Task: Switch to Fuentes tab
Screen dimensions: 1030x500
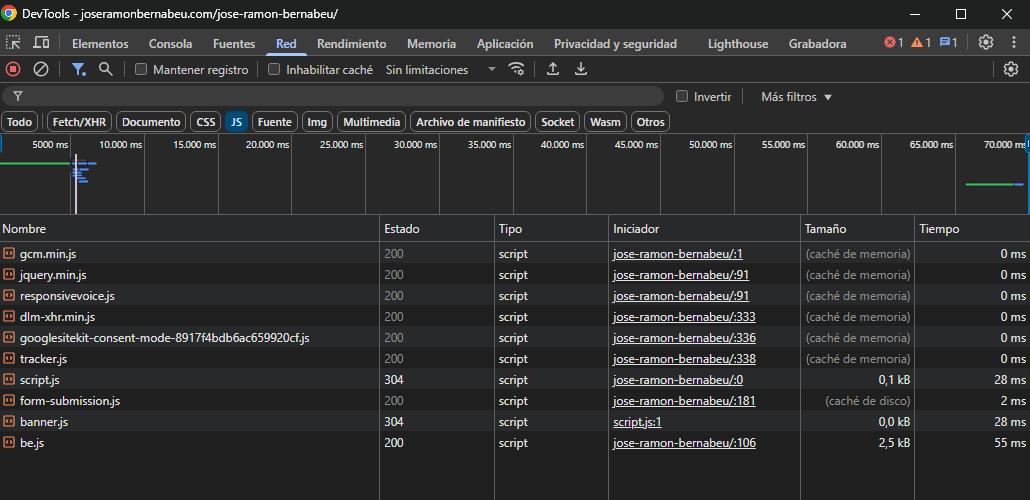Action: [x=234, y=44]
